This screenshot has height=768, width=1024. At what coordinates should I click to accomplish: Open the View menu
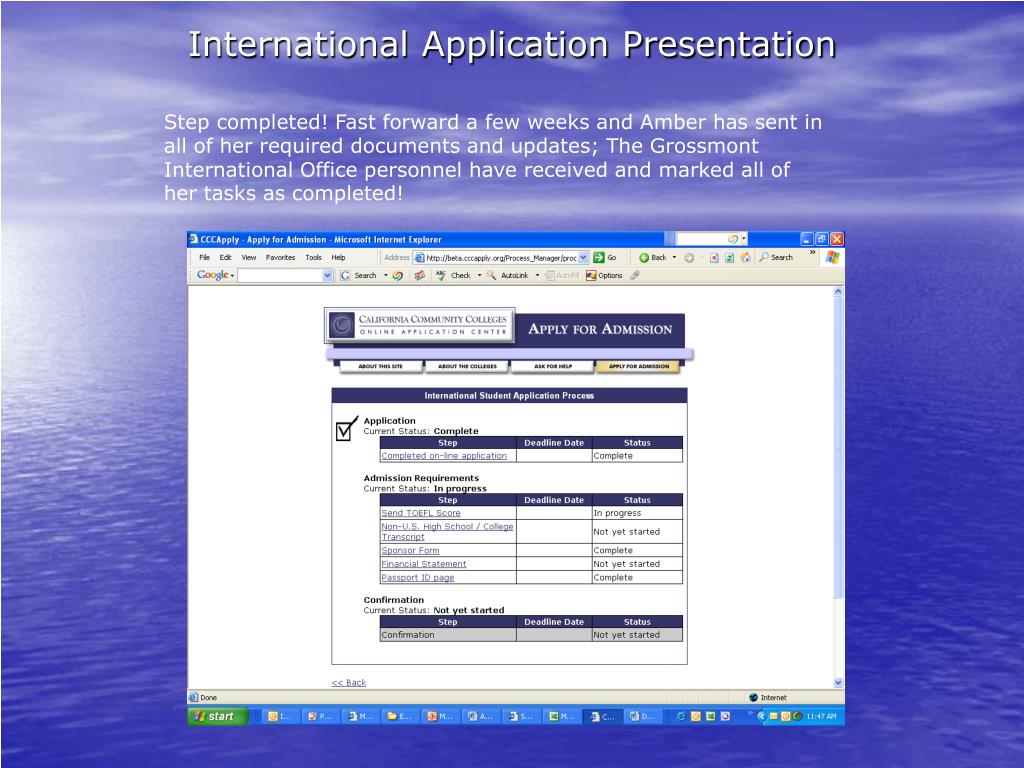tap(249, 258)
